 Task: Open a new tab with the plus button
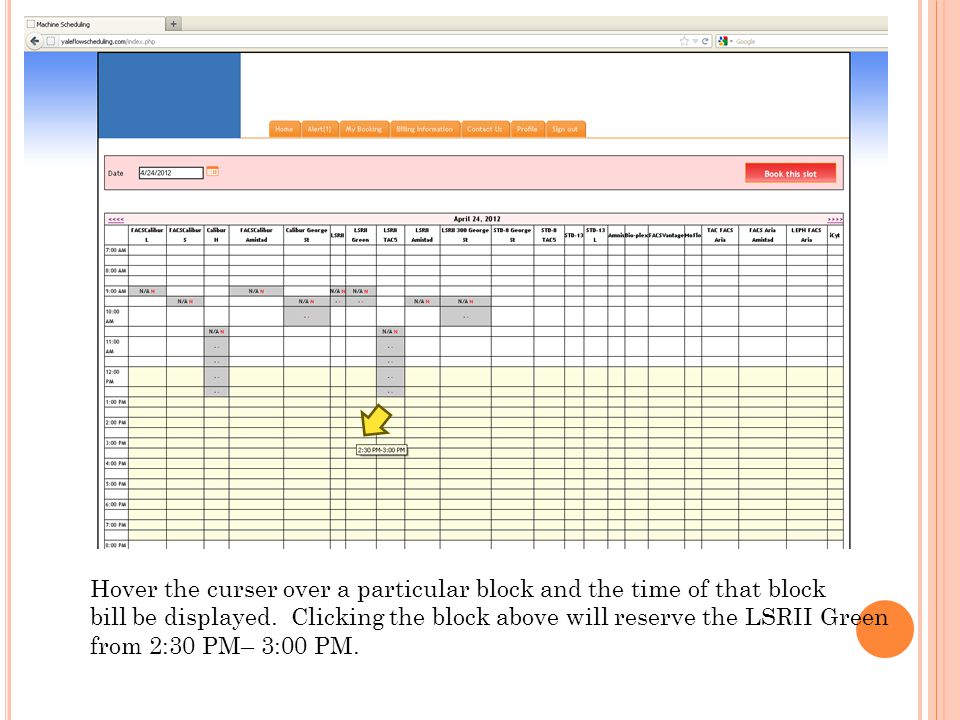(x=173, y=24)
